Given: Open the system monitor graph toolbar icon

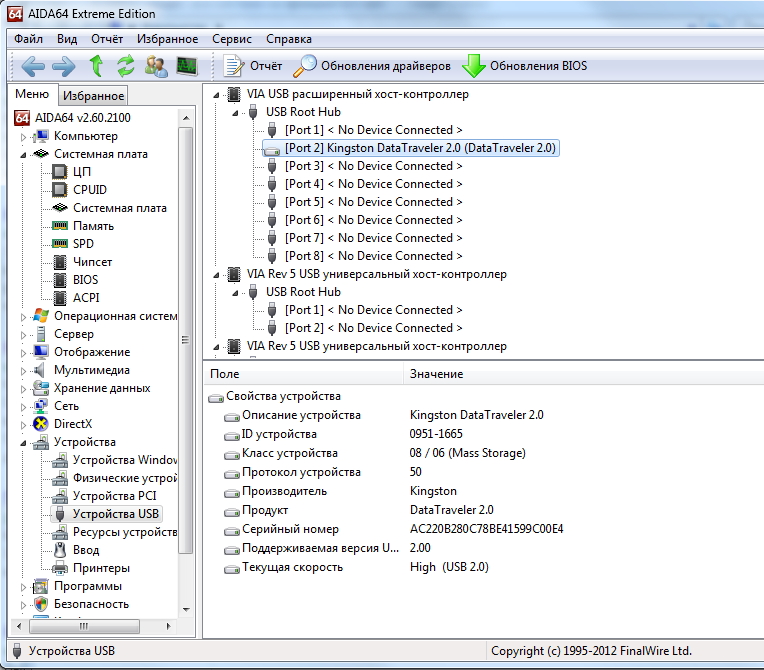Looking at the screenshot, I should click(187, 66).
